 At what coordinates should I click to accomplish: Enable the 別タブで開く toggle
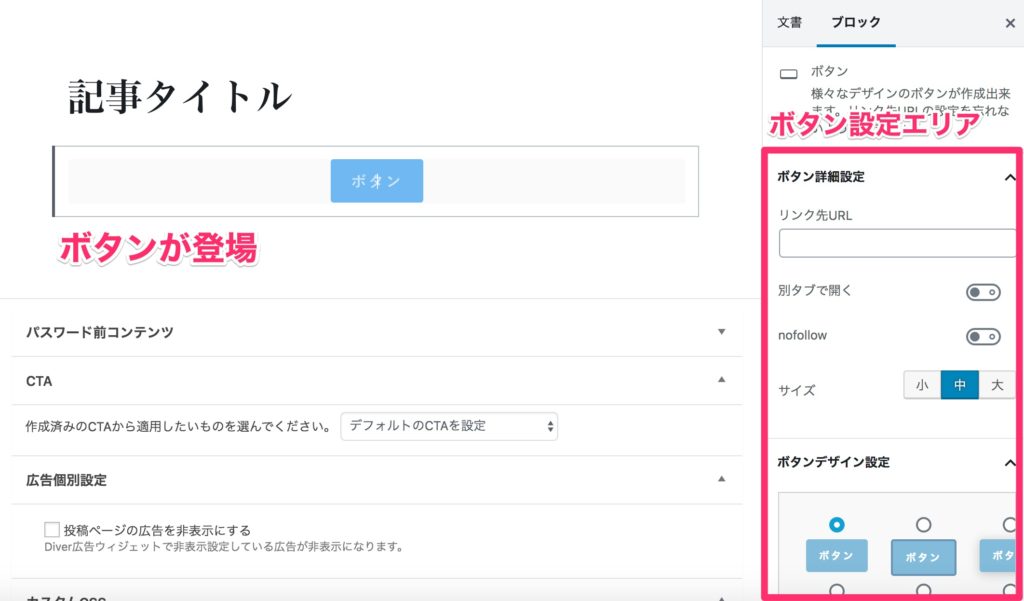[982, 292]
